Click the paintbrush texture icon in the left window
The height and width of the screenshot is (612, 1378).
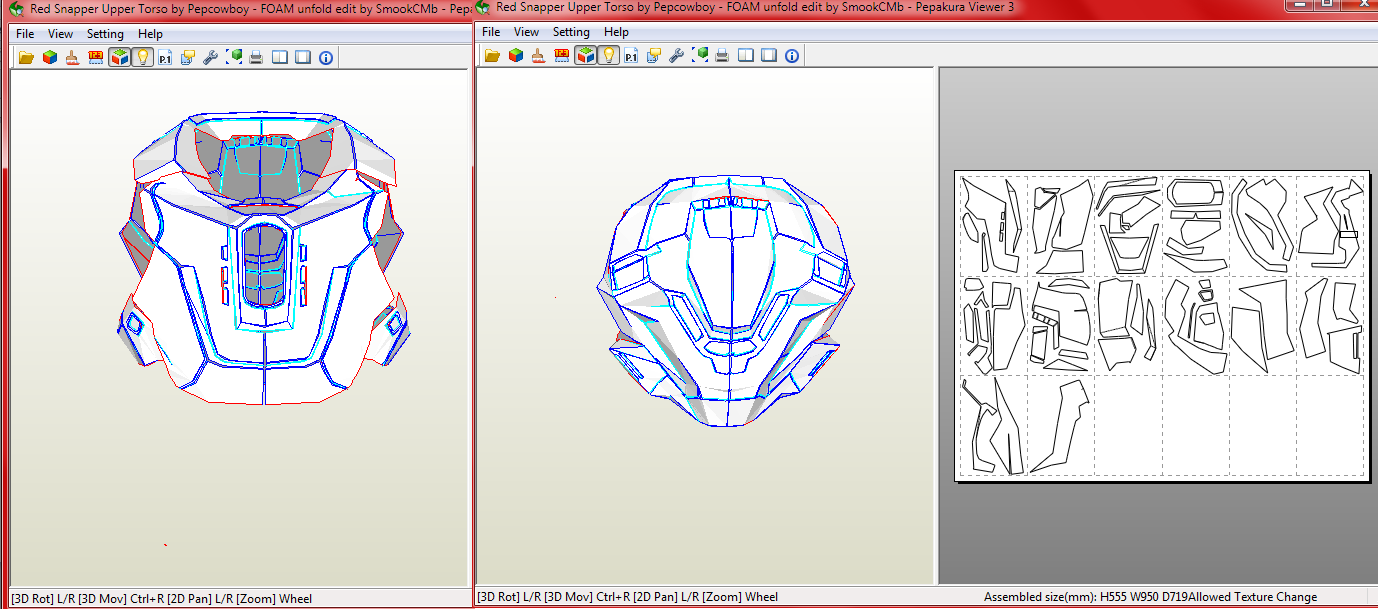pos(72,57)
